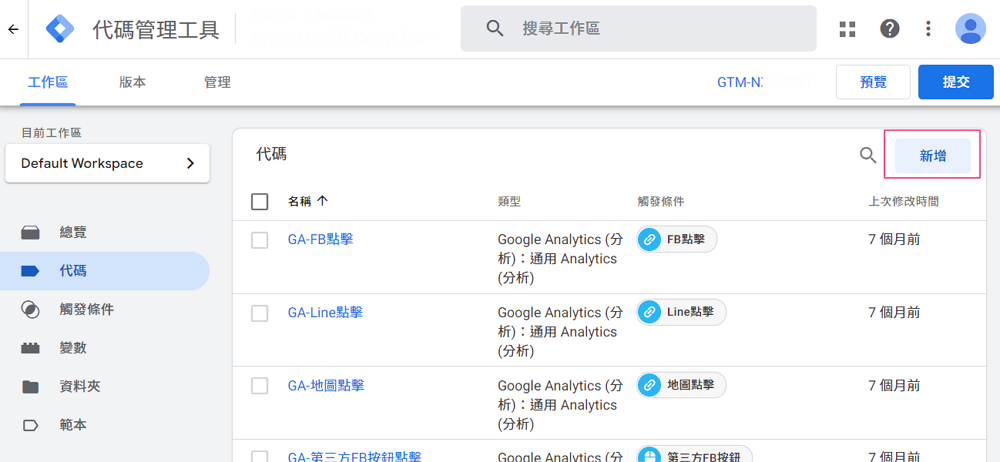The width and height of the screenshot is (1000, 462).
Task: Click 7 個月前 in GA-FB點擊 row
Action: coord(894,240)
